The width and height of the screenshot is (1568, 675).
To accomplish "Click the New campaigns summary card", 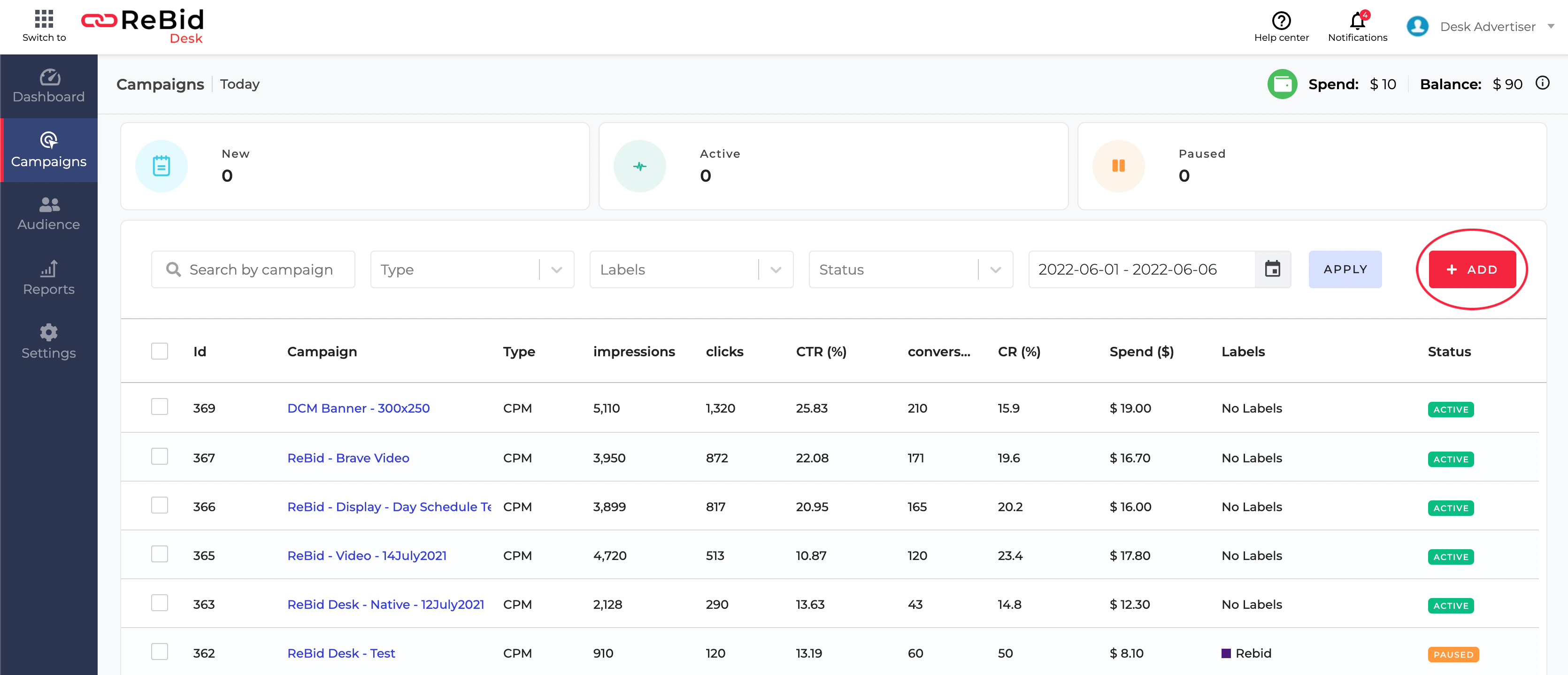I will tap(355, 166).
